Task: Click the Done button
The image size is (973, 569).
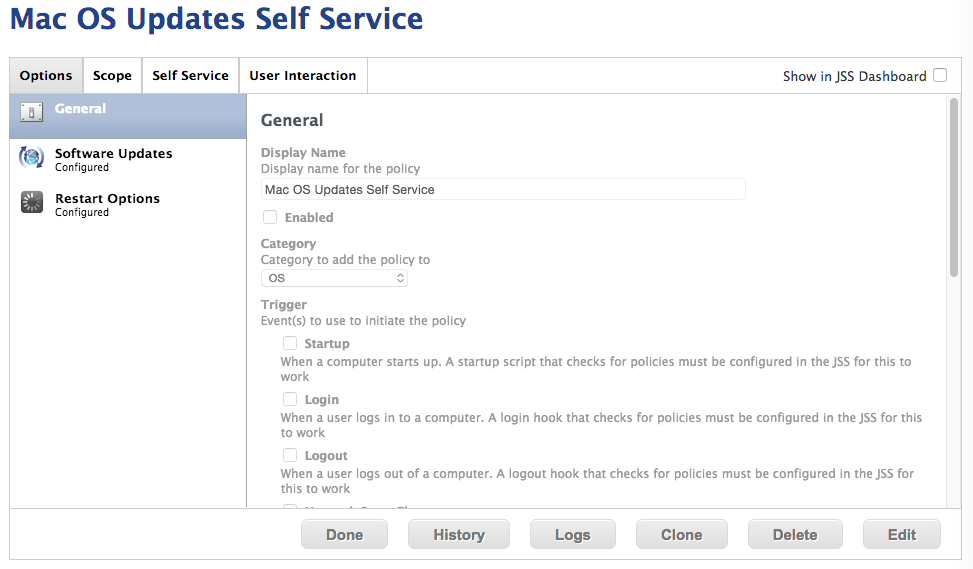Action: pos(344,534)
